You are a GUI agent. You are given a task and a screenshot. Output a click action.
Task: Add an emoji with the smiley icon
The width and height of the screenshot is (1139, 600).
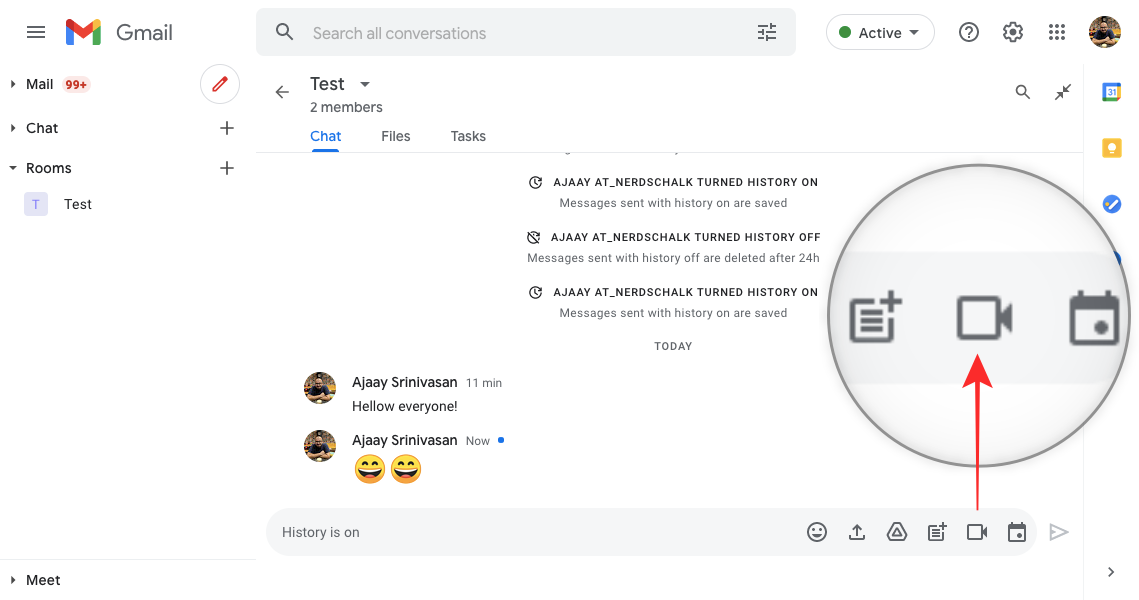coord(817,532)
